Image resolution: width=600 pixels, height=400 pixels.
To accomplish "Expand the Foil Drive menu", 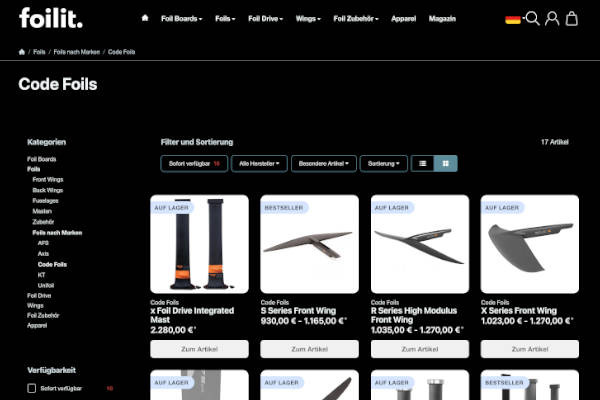I will [x=266, y=19].
